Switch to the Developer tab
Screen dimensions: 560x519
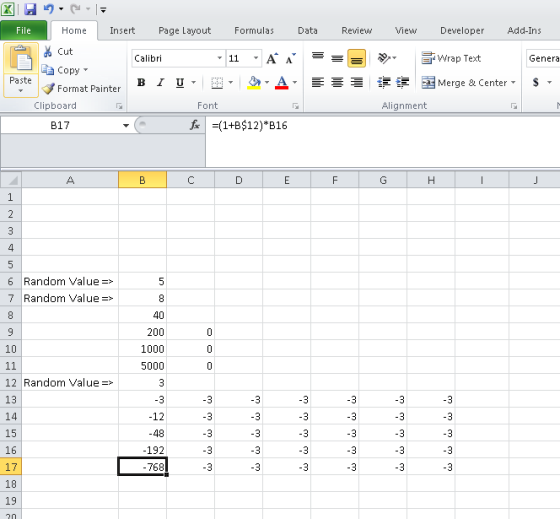tap(462, 31)
